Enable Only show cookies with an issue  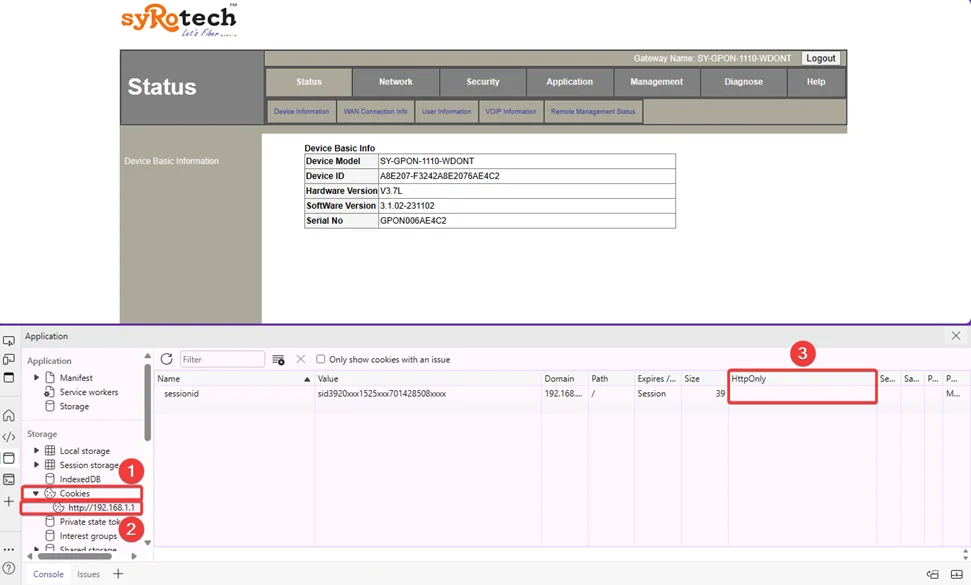[321, 359]
